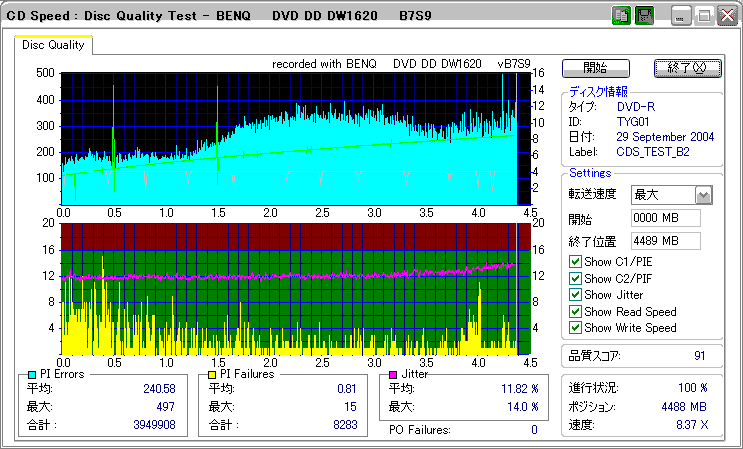
Task: Select the Disc Quality tab
Action: 54,45
